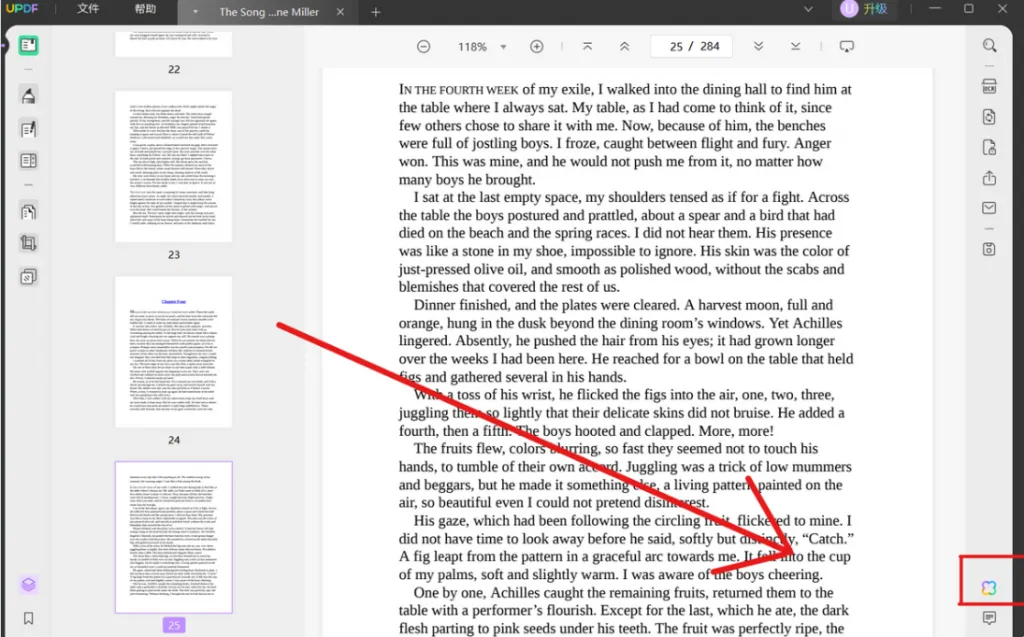
Task: Close the The Song ...ne Miller tab
Action: click(x=340, y=12)
